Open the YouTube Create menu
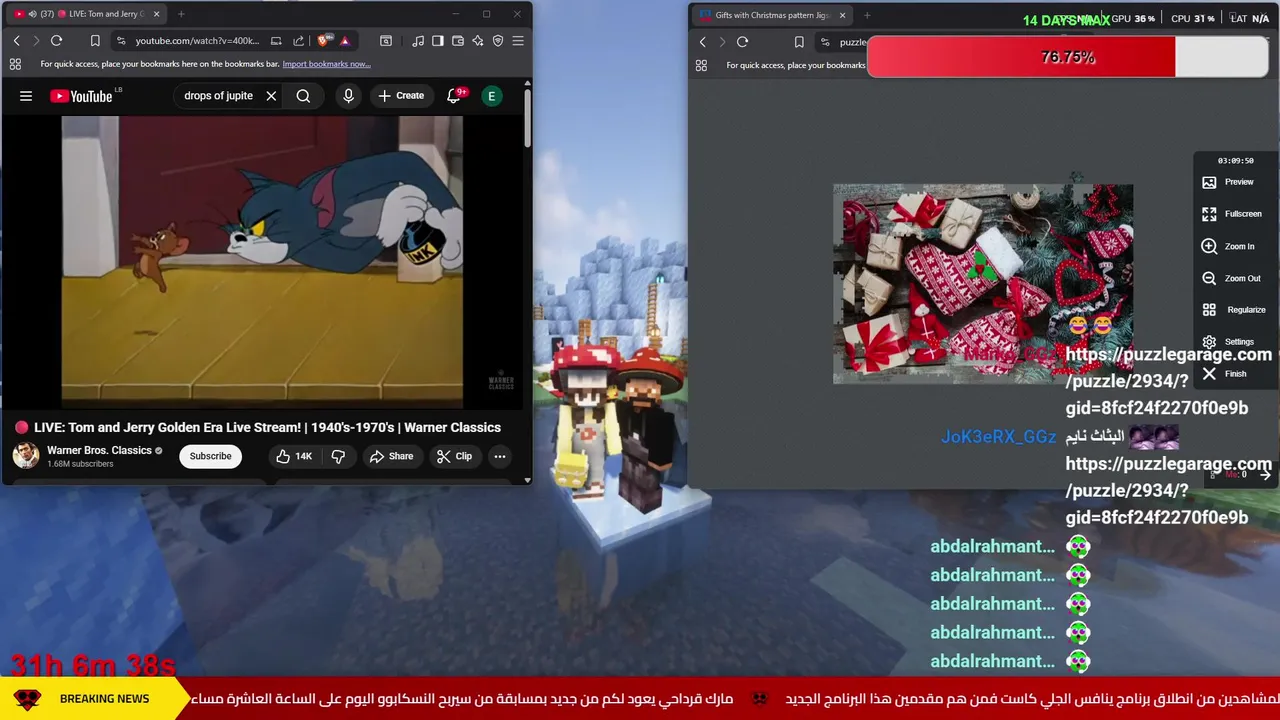 pyautogui.click(x=401, y=96)
